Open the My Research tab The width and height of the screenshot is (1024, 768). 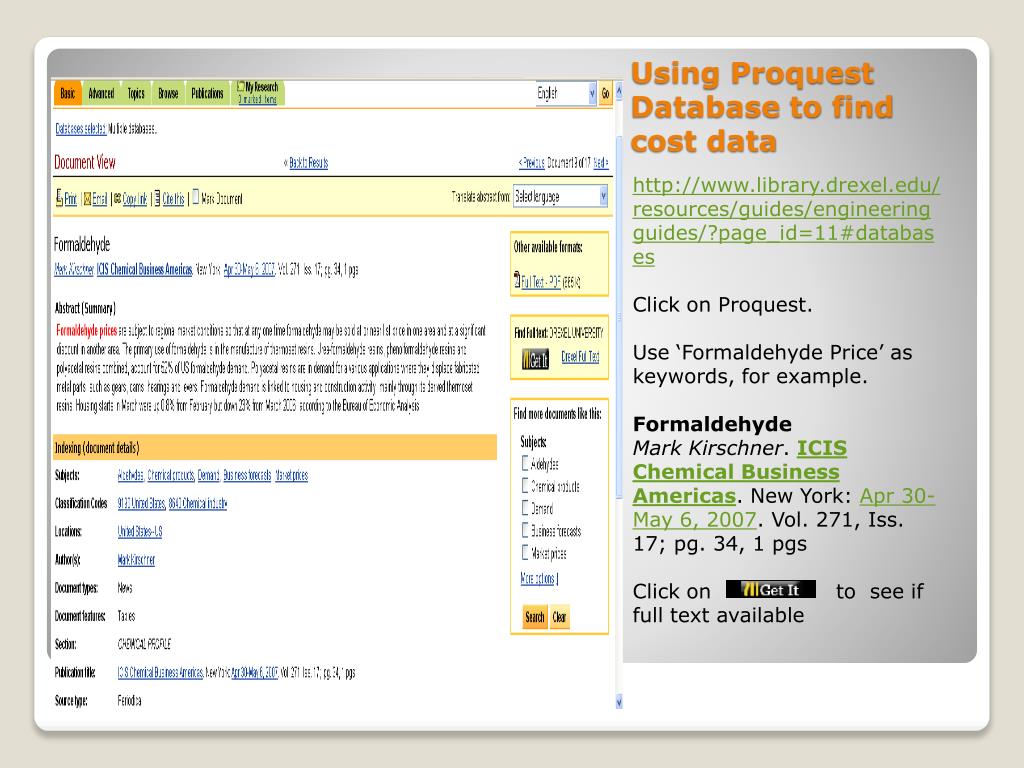(x=259, y=93)
